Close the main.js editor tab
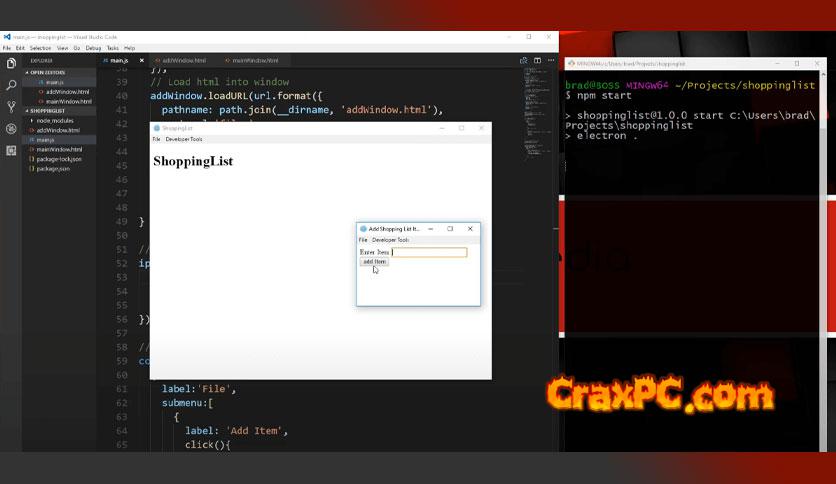Viewport: 836px width, 484px height. (x=141, y=60)
